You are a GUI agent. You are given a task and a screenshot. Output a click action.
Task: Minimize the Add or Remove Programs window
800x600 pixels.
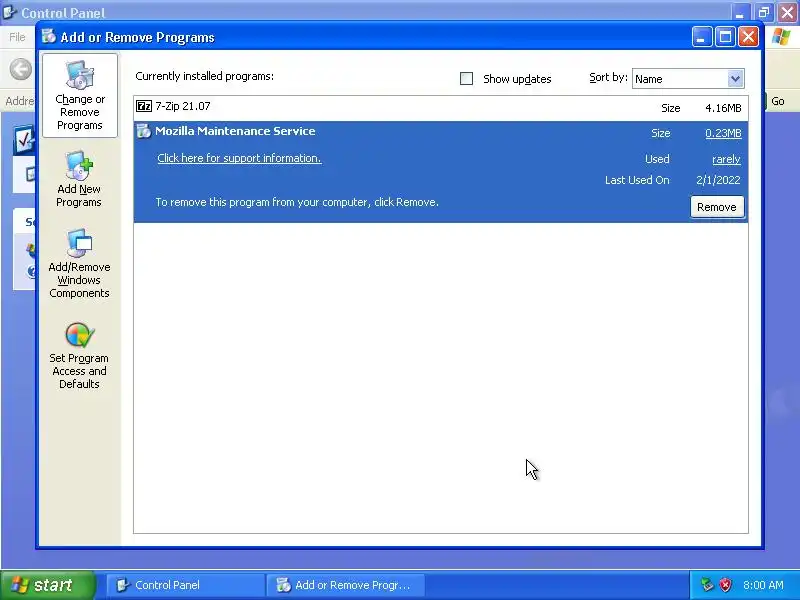point(702,37)
